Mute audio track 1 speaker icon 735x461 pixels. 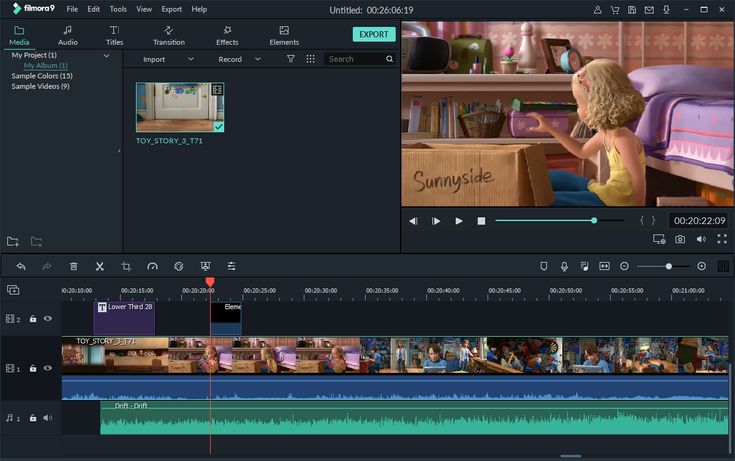tap(47, 418)
